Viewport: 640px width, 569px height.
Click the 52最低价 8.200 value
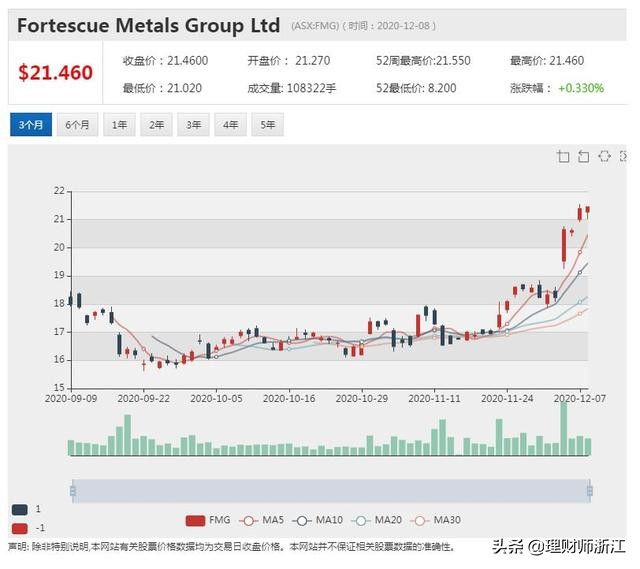416,88
